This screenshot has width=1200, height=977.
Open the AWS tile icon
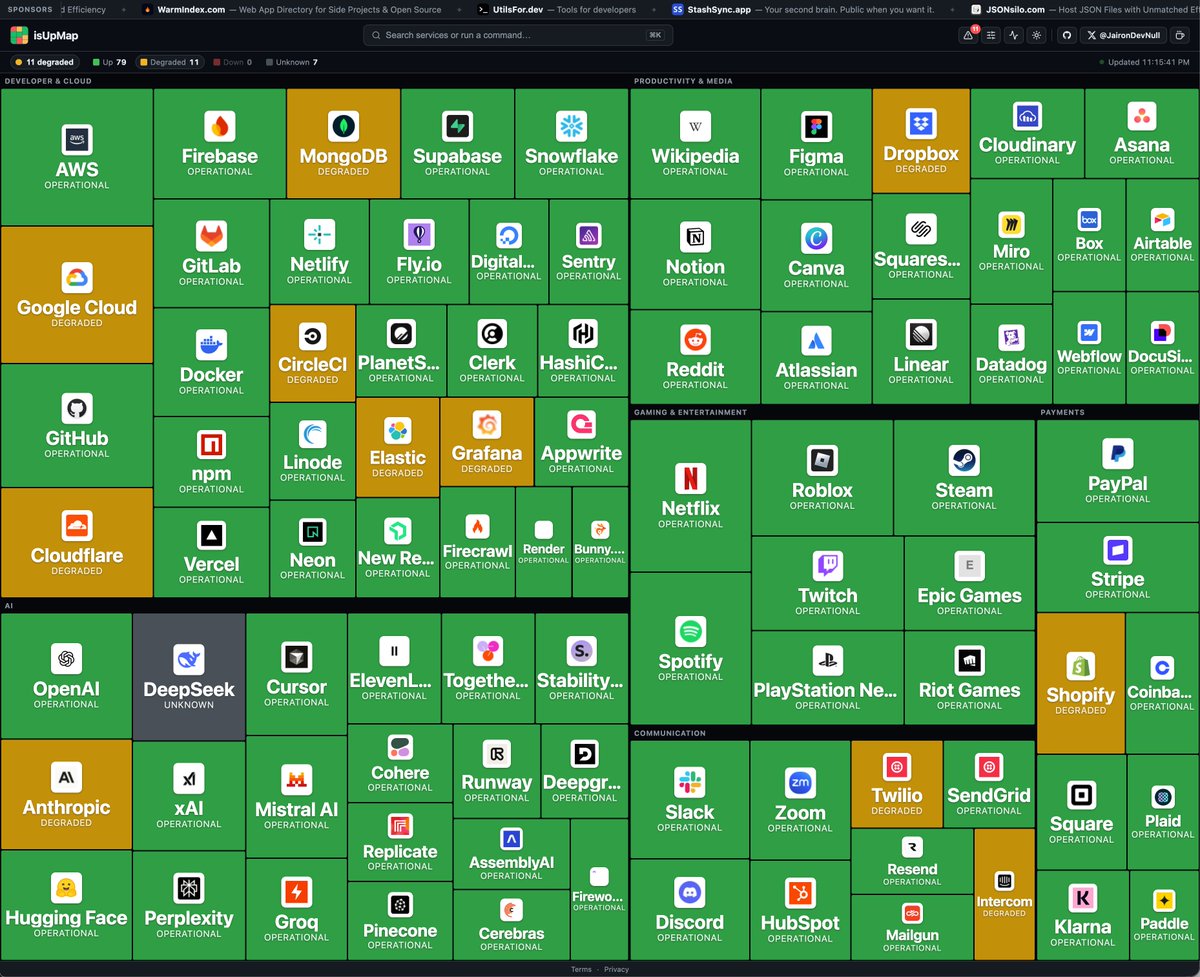coord(77,141)
